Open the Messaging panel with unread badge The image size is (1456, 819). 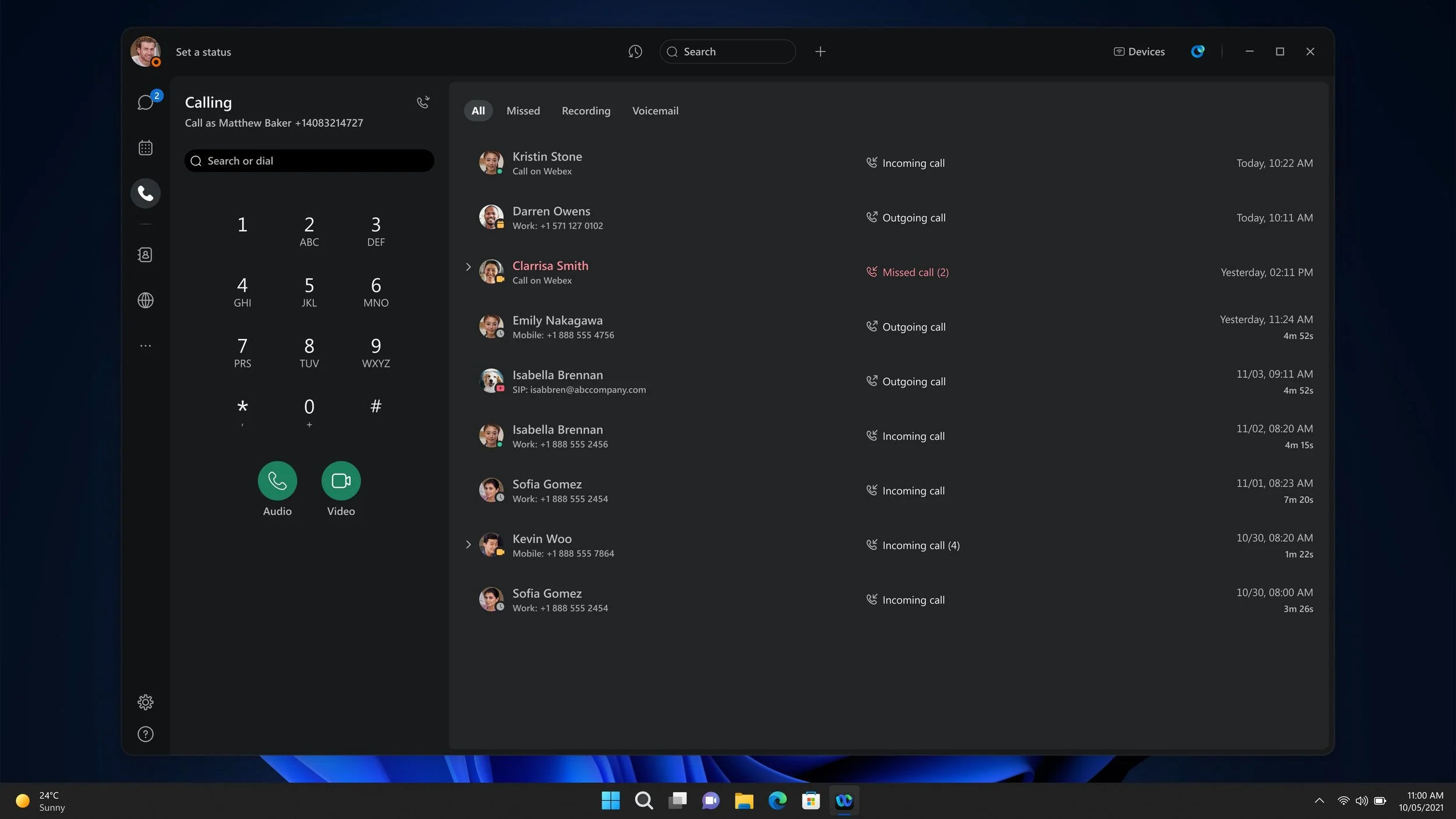145,102
